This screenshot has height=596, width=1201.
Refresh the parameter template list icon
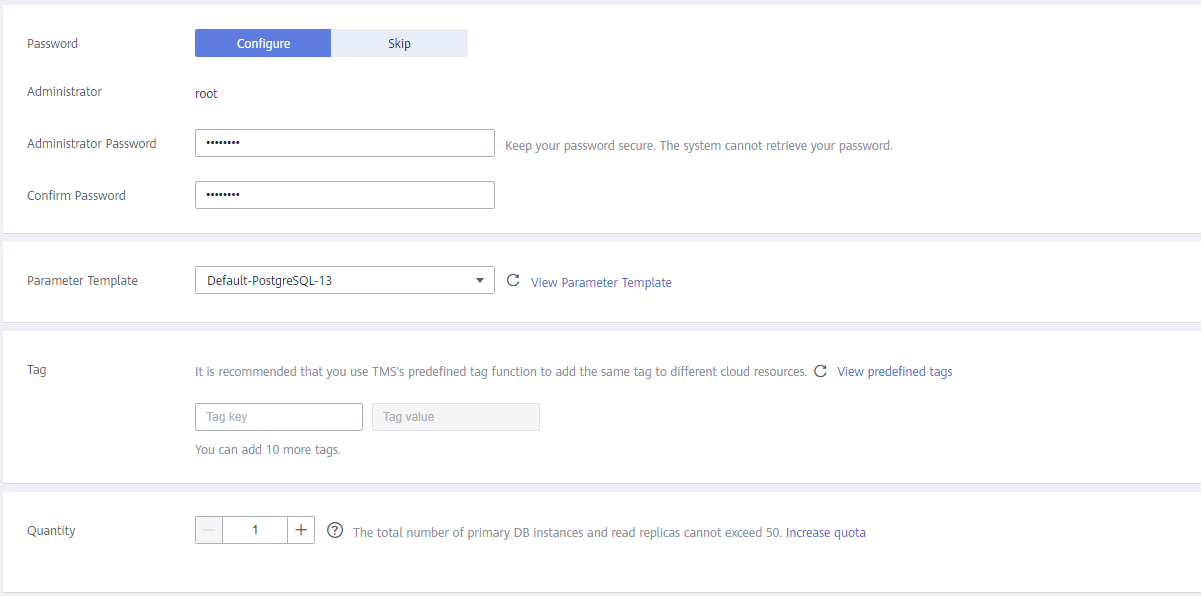(x=513, y=281)
